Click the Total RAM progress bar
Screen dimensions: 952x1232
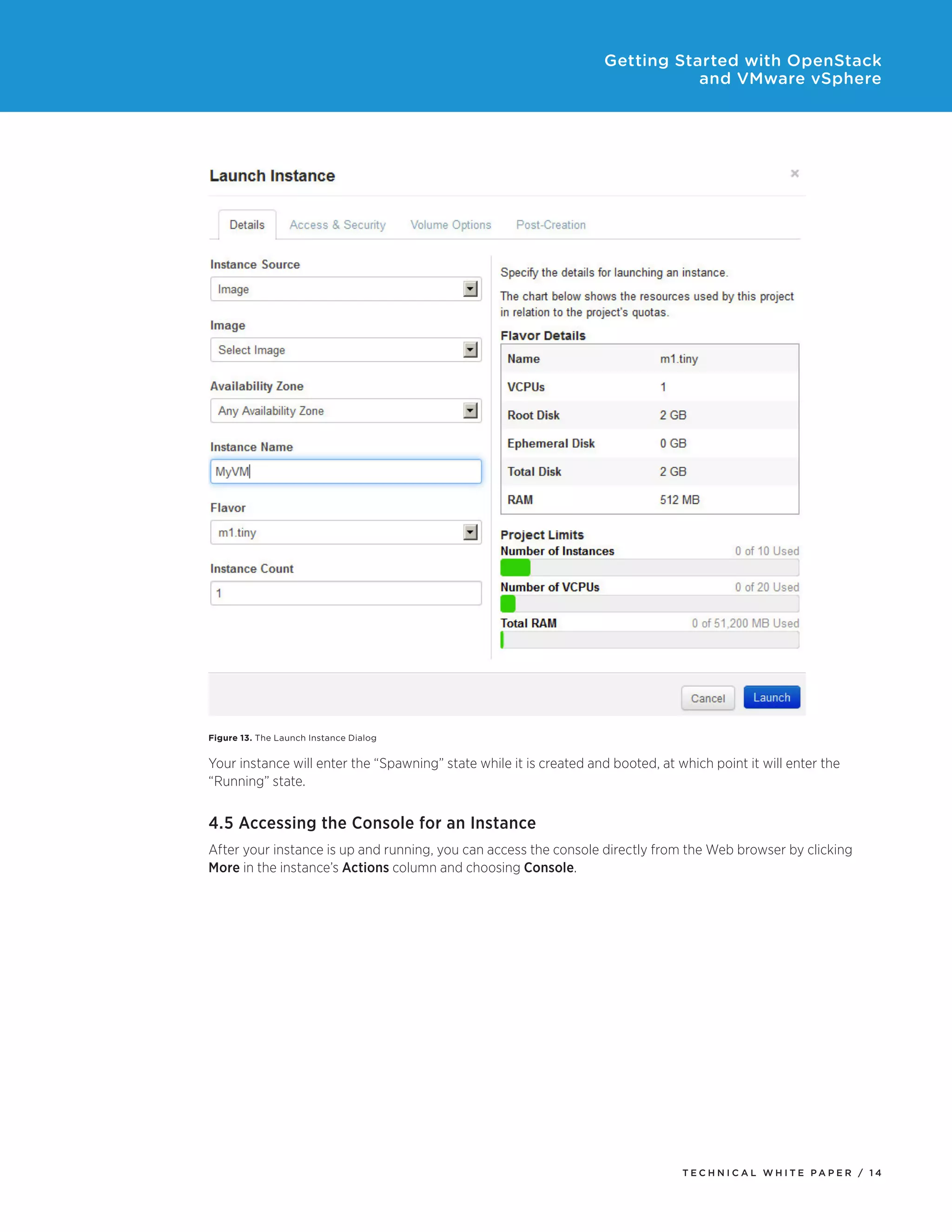(650, 640)
